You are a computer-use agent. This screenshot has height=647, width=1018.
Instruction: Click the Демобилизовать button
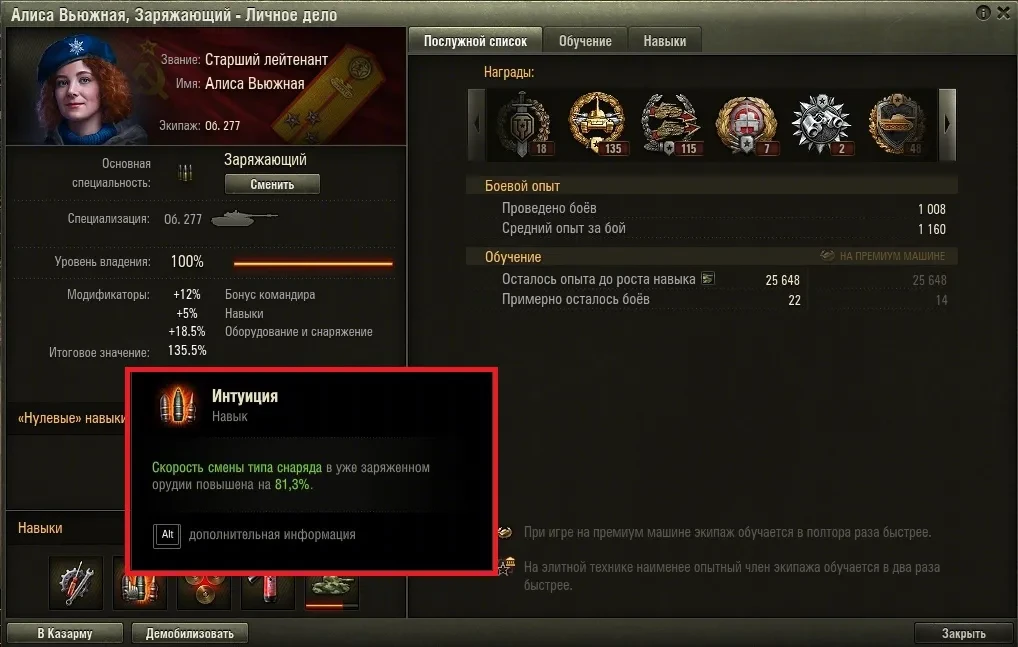(190, 633)
